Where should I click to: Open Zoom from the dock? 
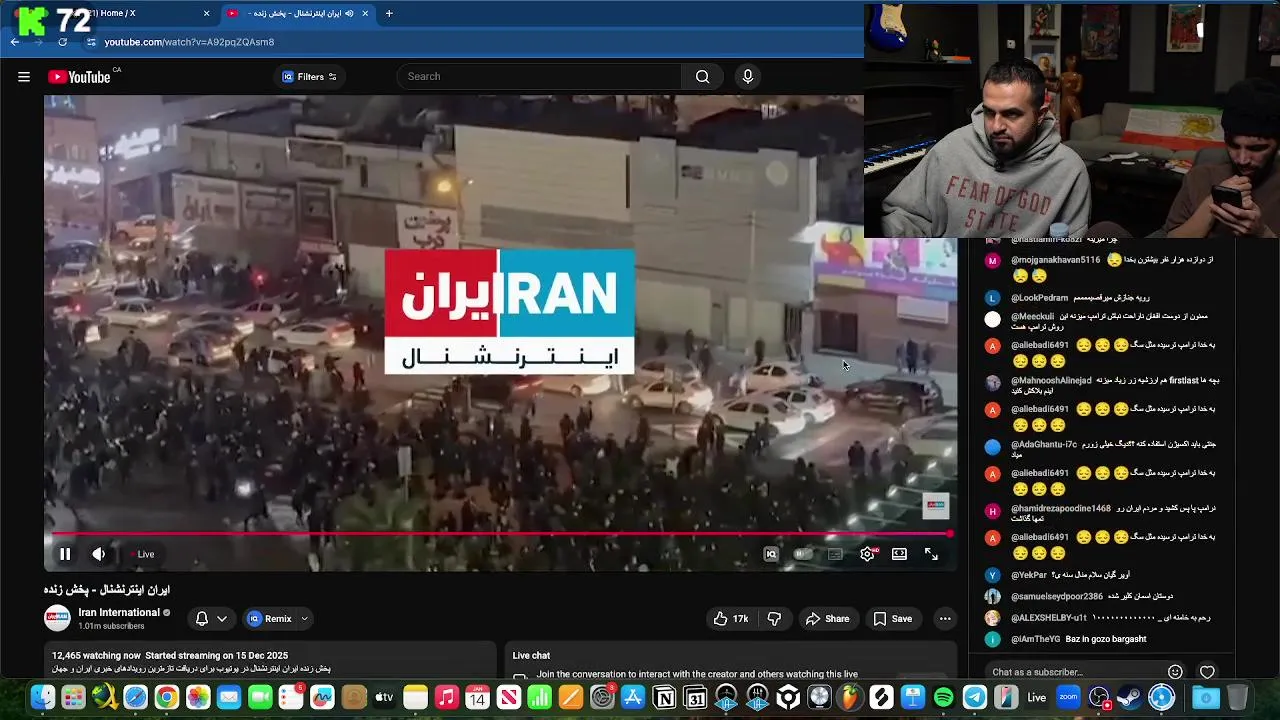coord(1068,698)
